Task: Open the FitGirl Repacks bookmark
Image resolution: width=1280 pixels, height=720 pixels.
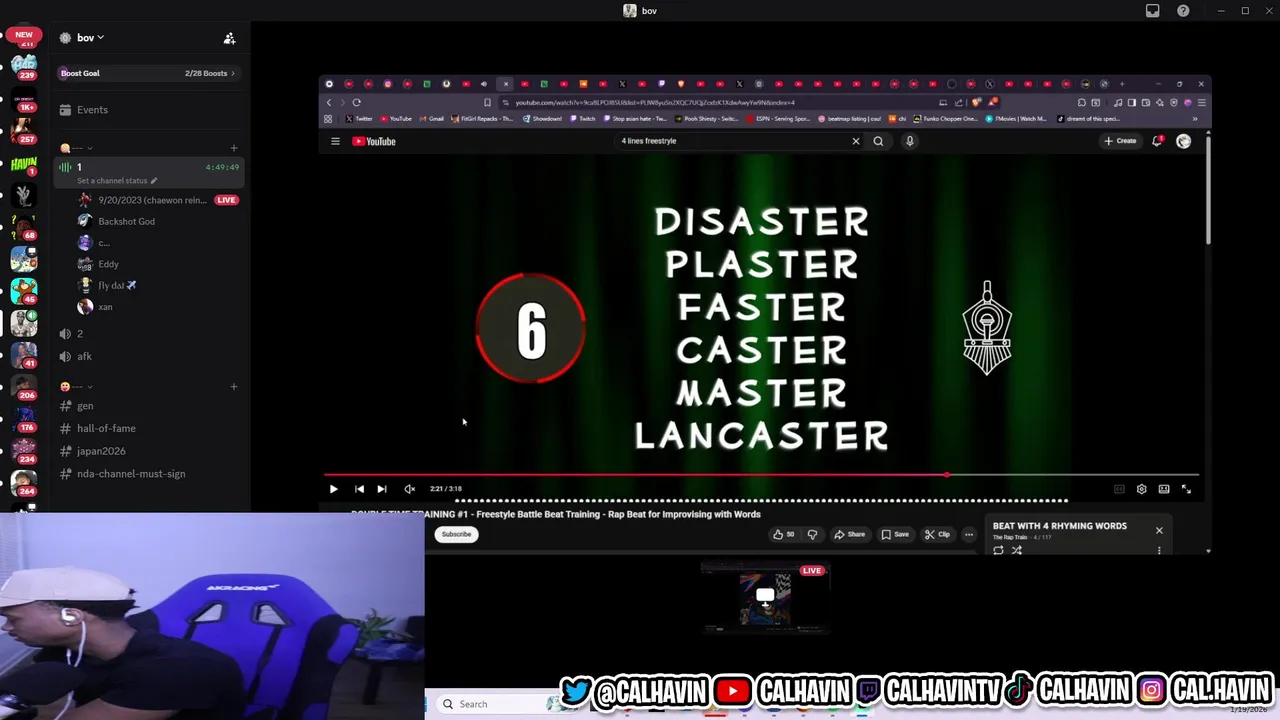Action: pos(483,119)
